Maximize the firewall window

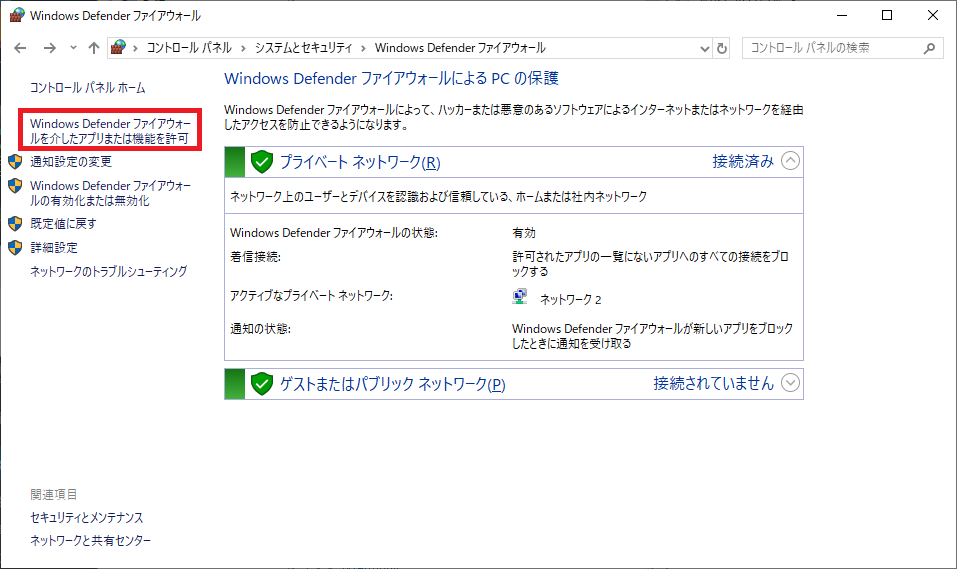coord(887,15)
